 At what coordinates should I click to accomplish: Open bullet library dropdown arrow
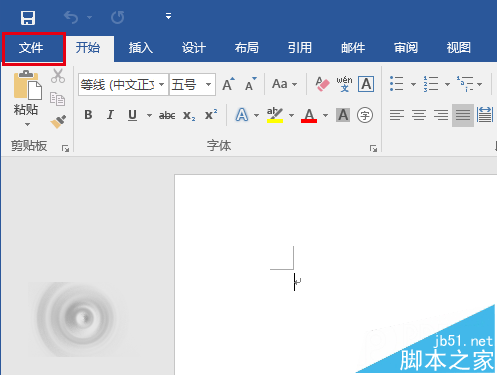413,84
